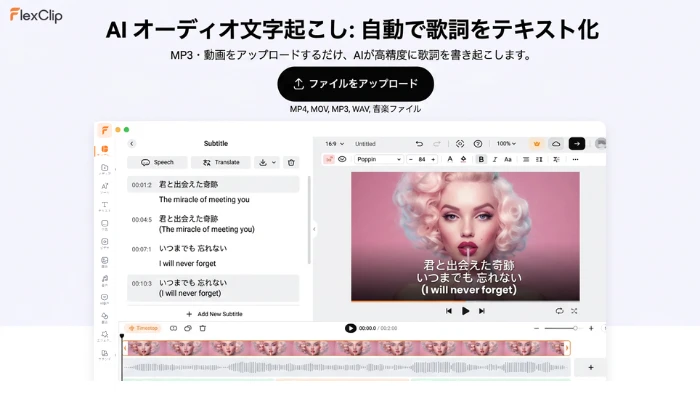The image size is (700, 400).
Task: Click the duplicate icon in timeline toolbar
Action: [x=188, y=328]
